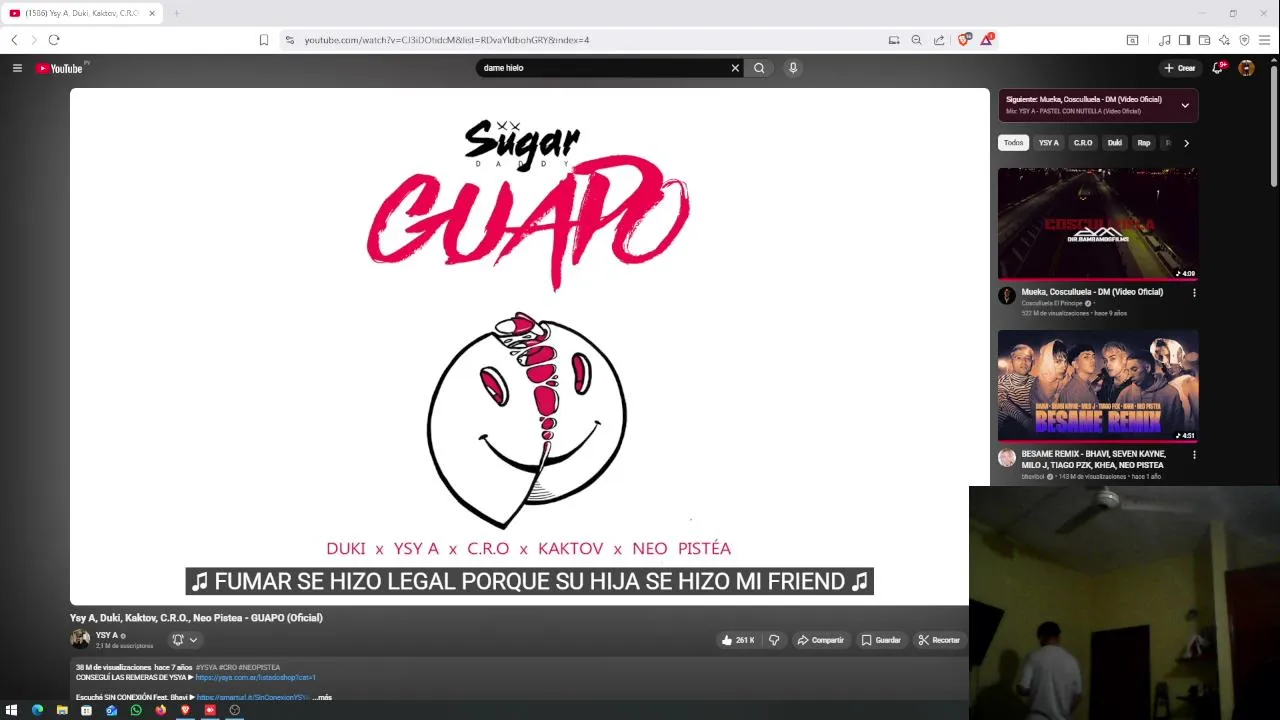Collapse the playlist panel chevron
1280x720 pixels.
(x=1185, y=105)
